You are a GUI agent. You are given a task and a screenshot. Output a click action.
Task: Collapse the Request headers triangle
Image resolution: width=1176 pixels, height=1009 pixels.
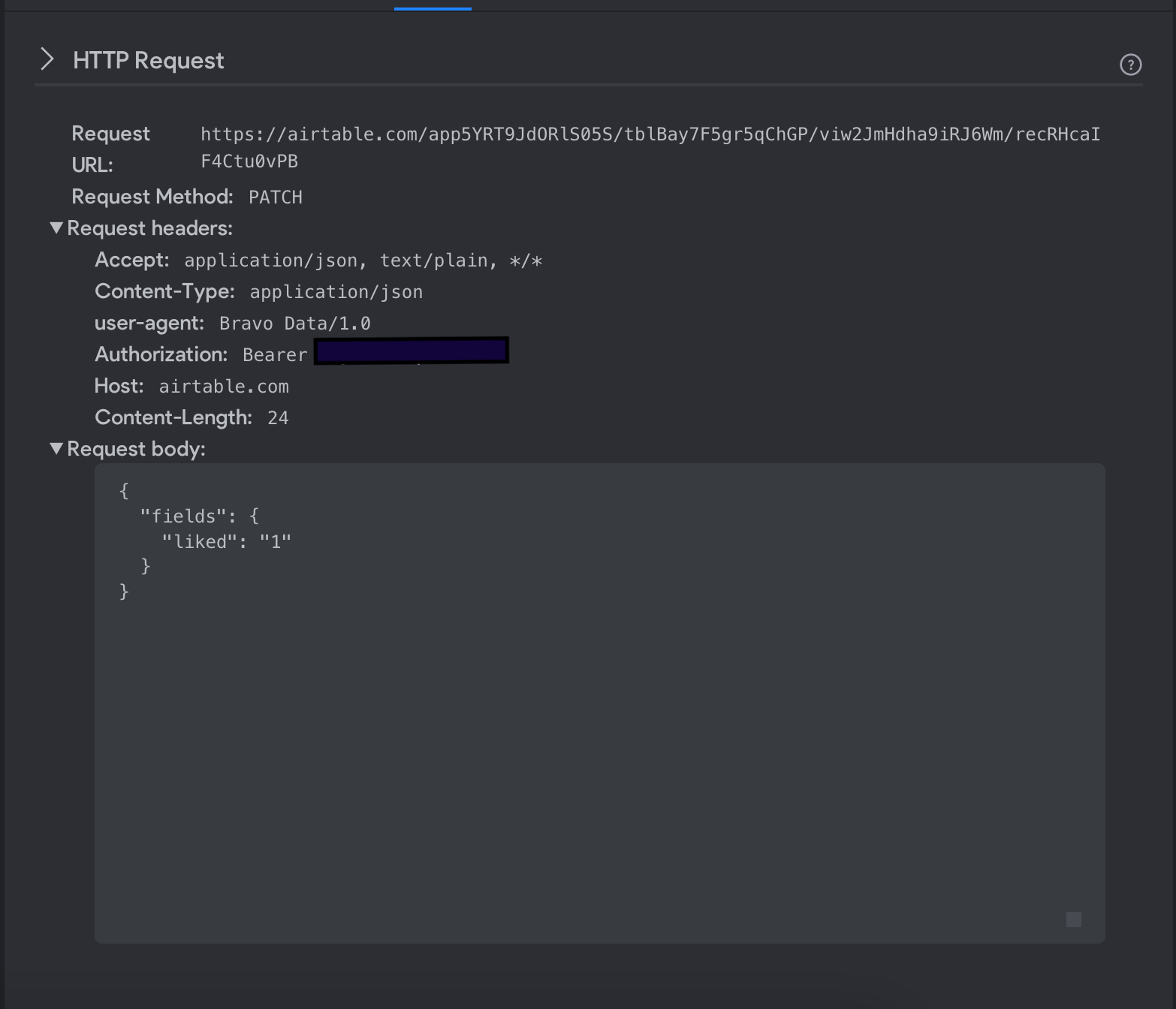[x=56, y=227]
